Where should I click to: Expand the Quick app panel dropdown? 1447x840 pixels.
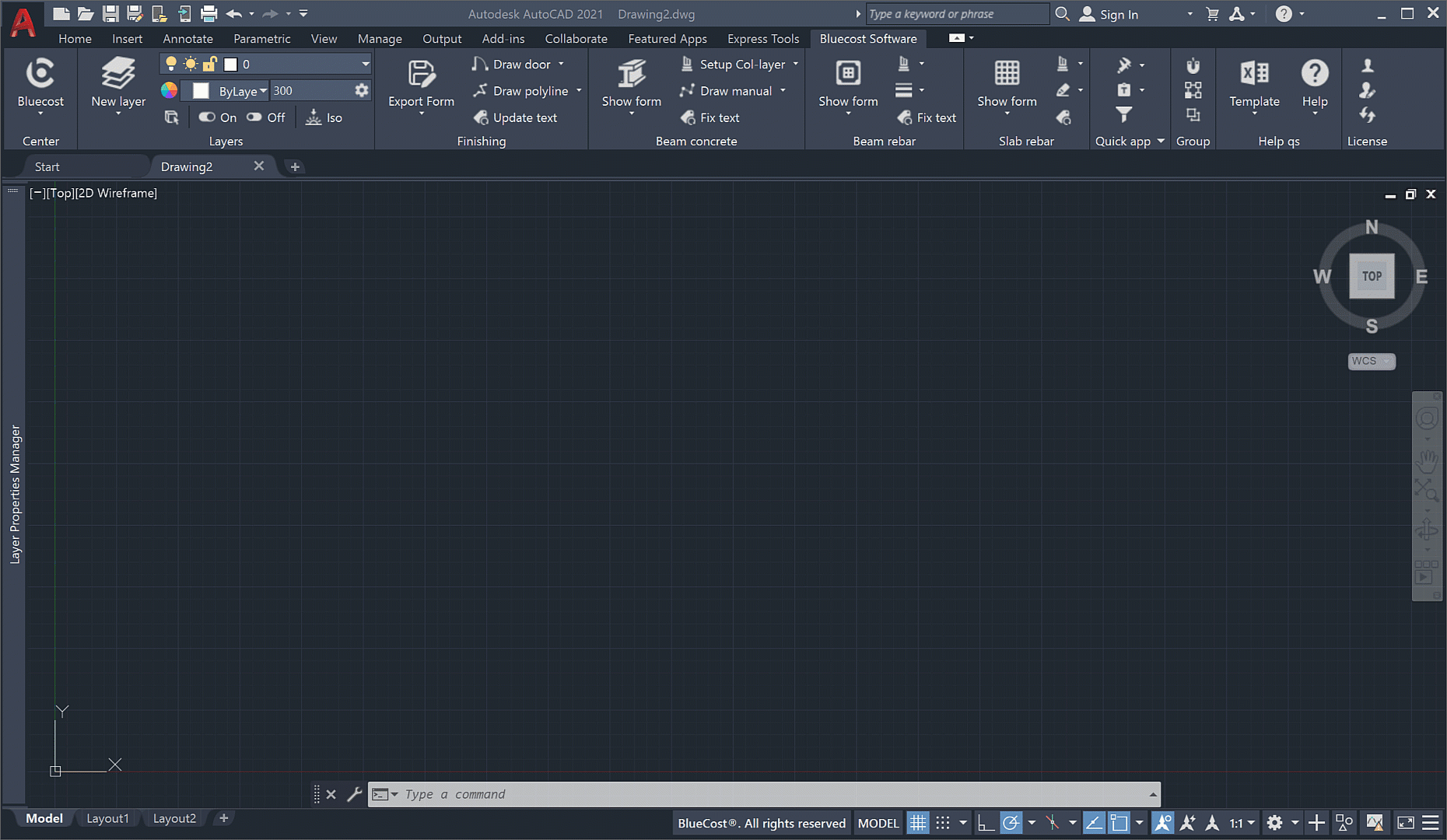[1161, 141]
